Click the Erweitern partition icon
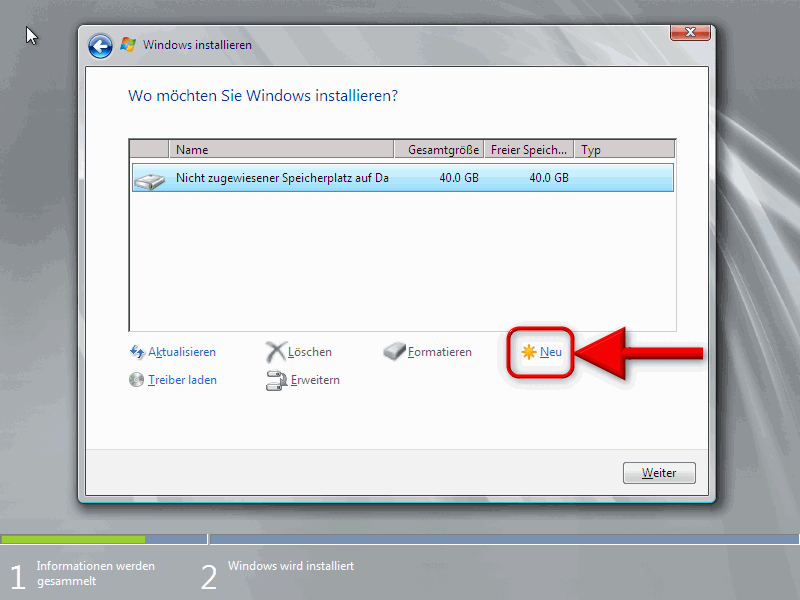The height and width of the screenshot is (600, 800). [x=276, y=380]
